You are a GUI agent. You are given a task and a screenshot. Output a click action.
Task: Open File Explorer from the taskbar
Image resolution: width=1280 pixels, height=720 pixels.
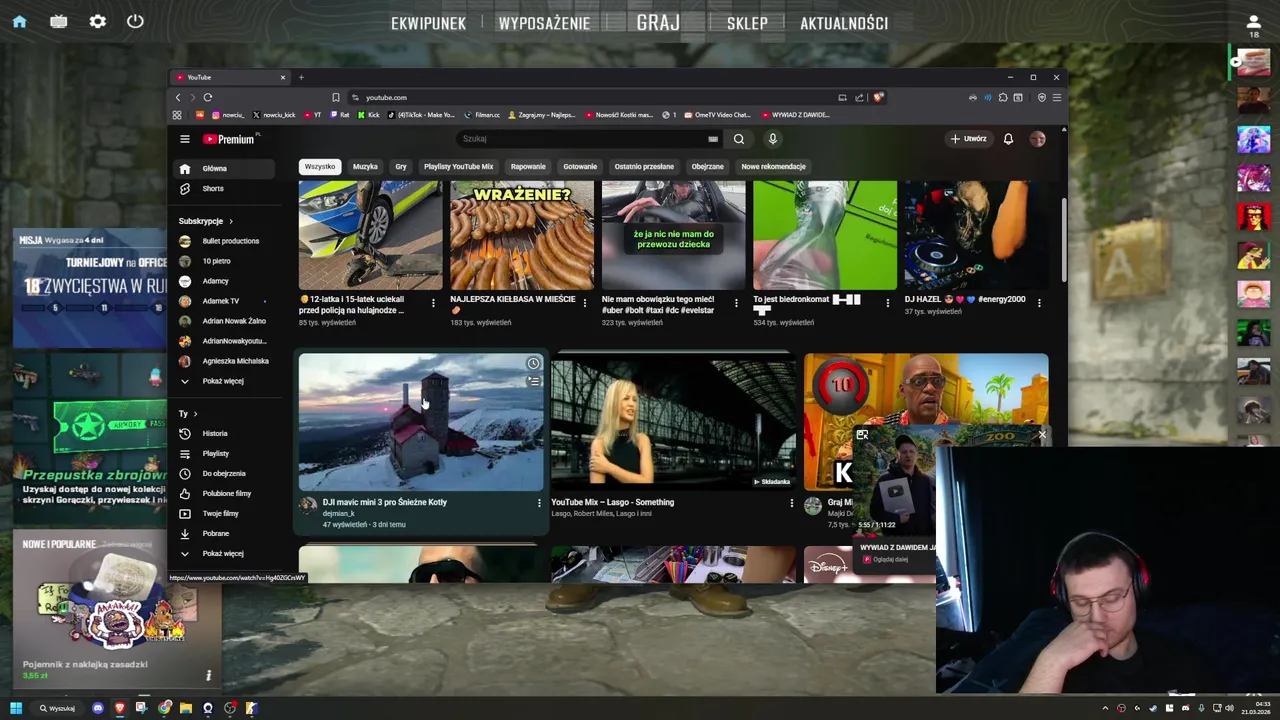tap(186, 708)
